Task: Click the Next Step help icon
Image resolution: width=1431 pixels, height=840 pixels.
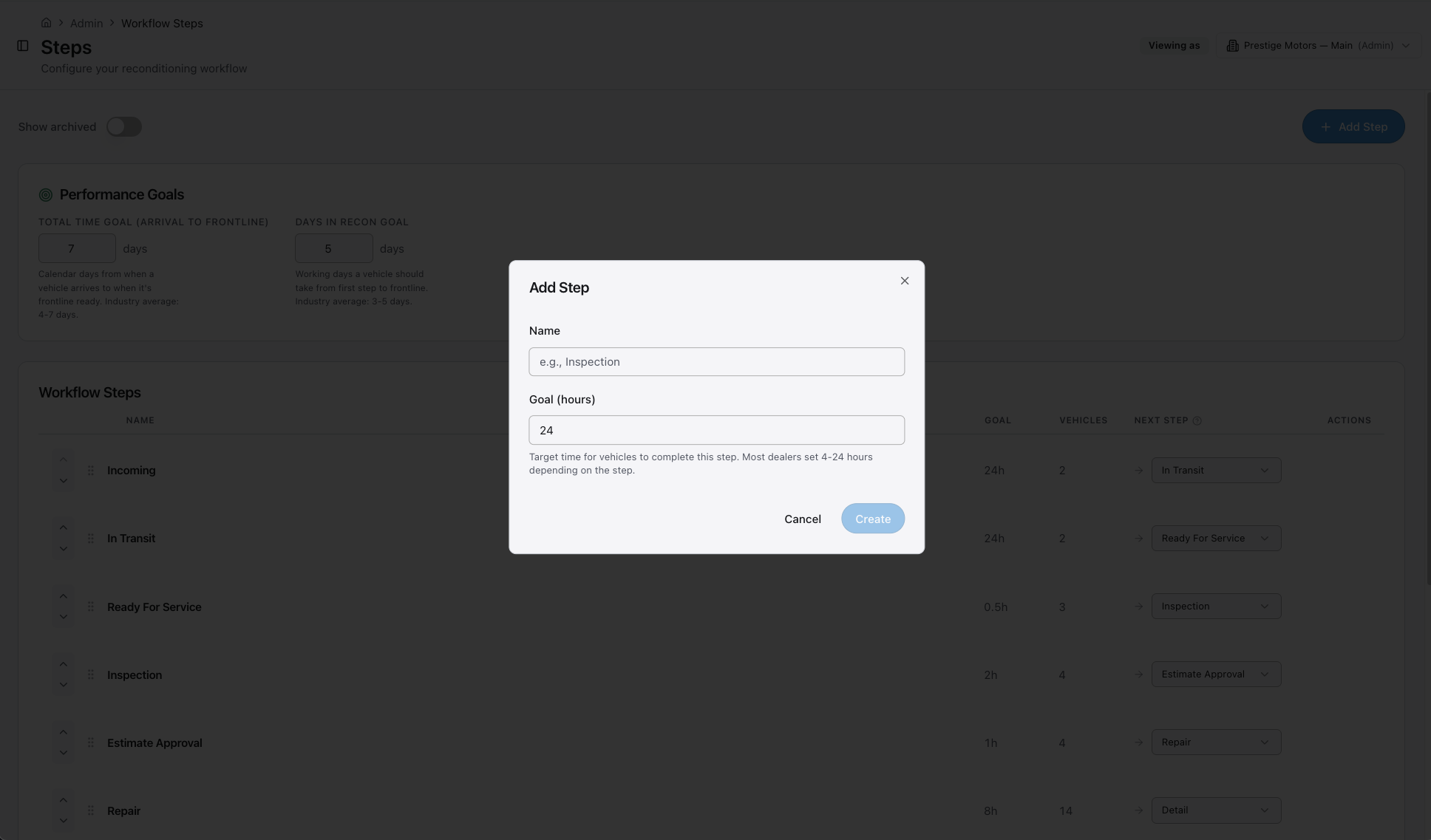Action: click(1197, 421)
